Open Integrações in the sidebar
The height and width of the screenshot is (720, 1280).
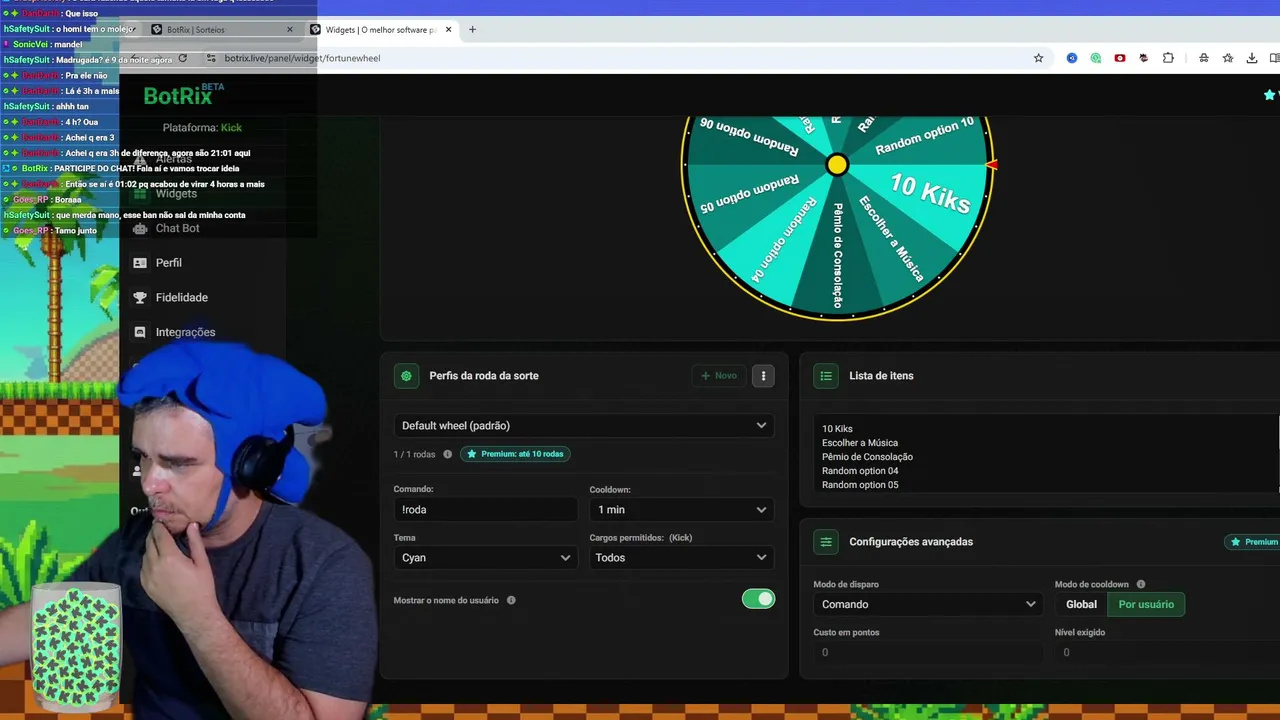tap(185, 332)
